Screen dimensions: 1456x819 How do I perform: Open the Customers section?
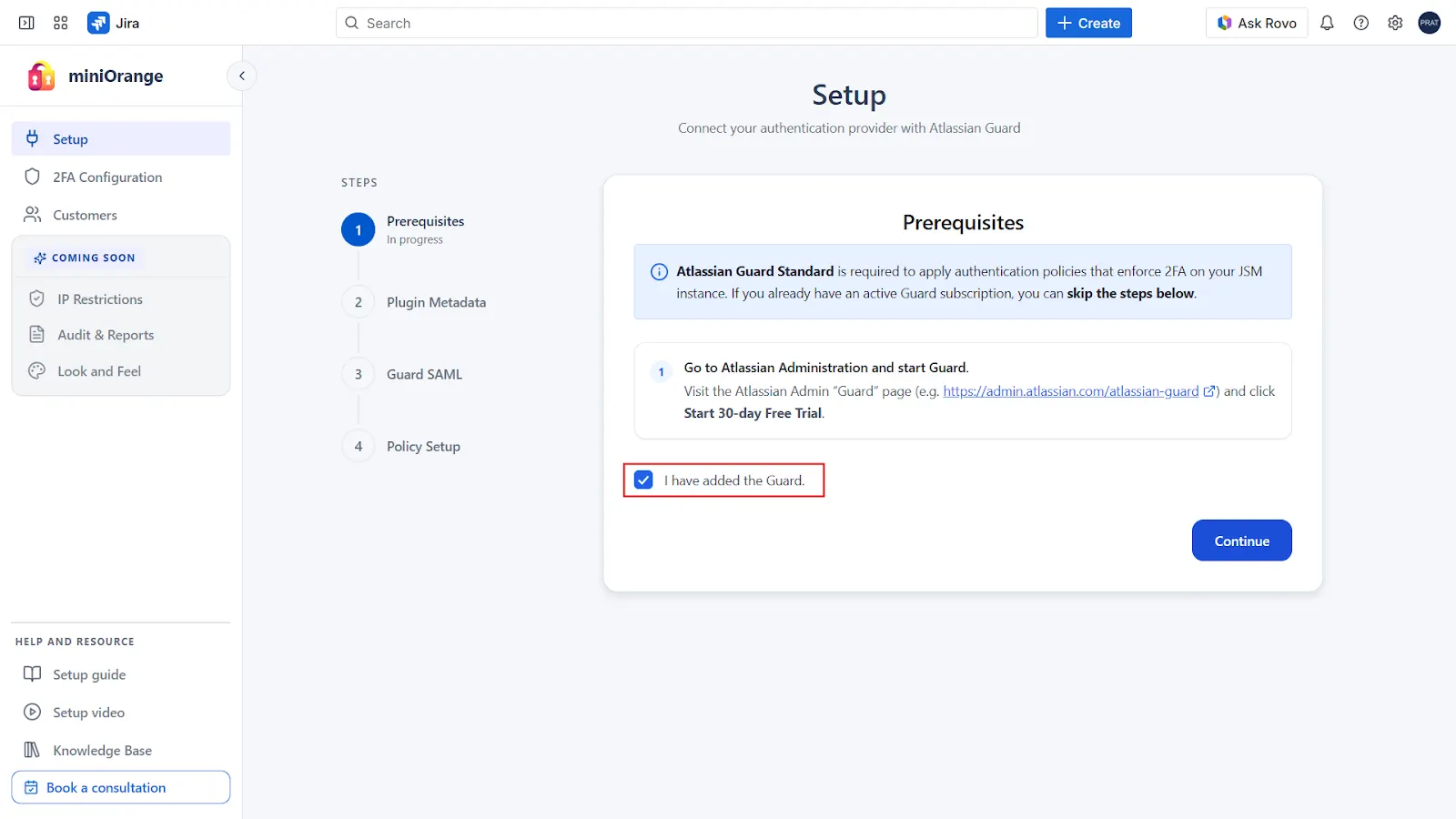pos(85,215)
